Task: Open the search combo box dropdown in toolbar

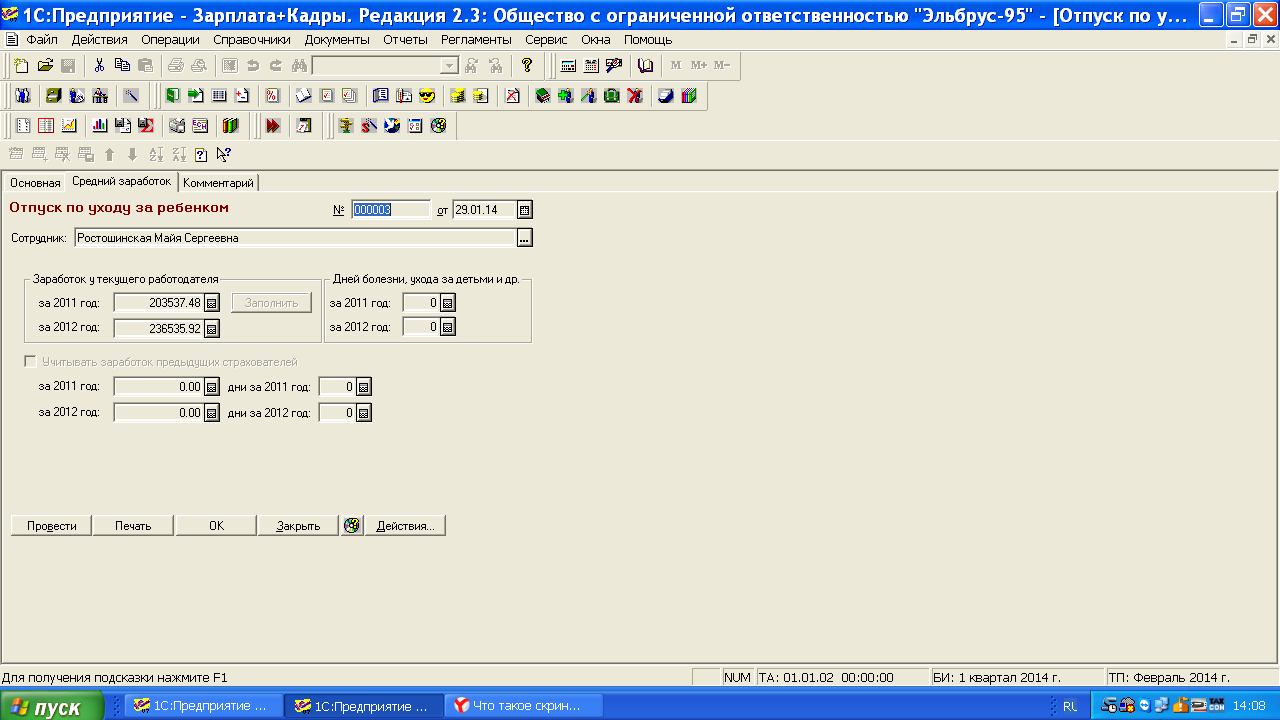Action: click(x=449, y=66)
